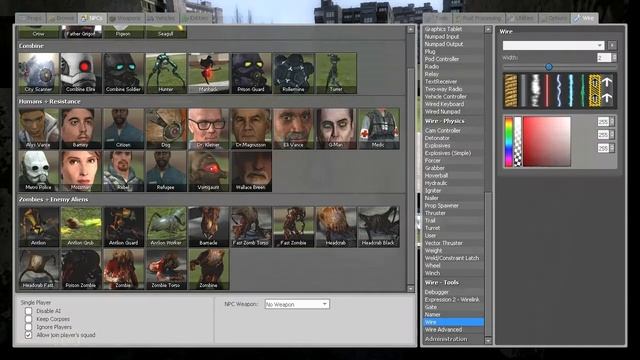Spawn the Dog NPC
Image resolution: width=640 pixels, height=360 pixels.
coord(166,129)
